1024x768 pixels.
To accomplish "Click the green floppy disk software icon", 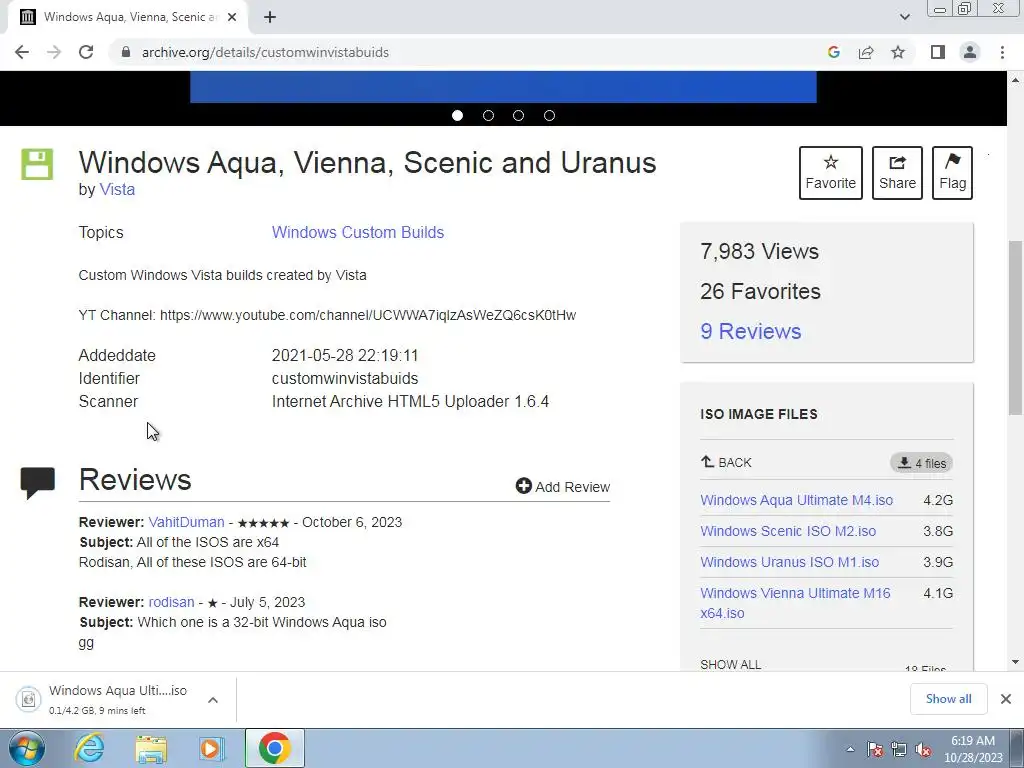I will coord(37,164).
